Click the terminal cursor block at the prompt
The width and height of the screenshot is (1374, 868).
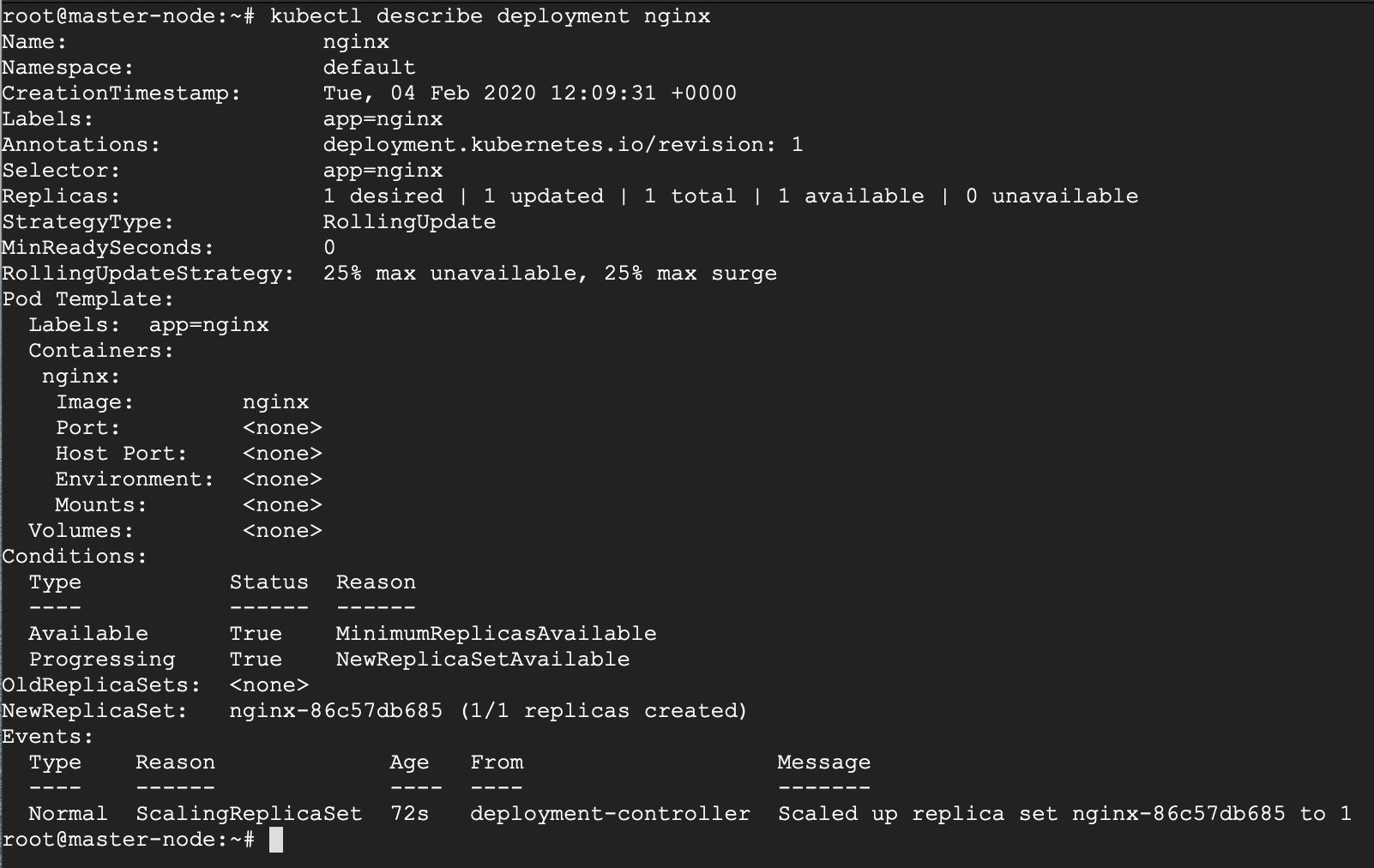(276, 840)
